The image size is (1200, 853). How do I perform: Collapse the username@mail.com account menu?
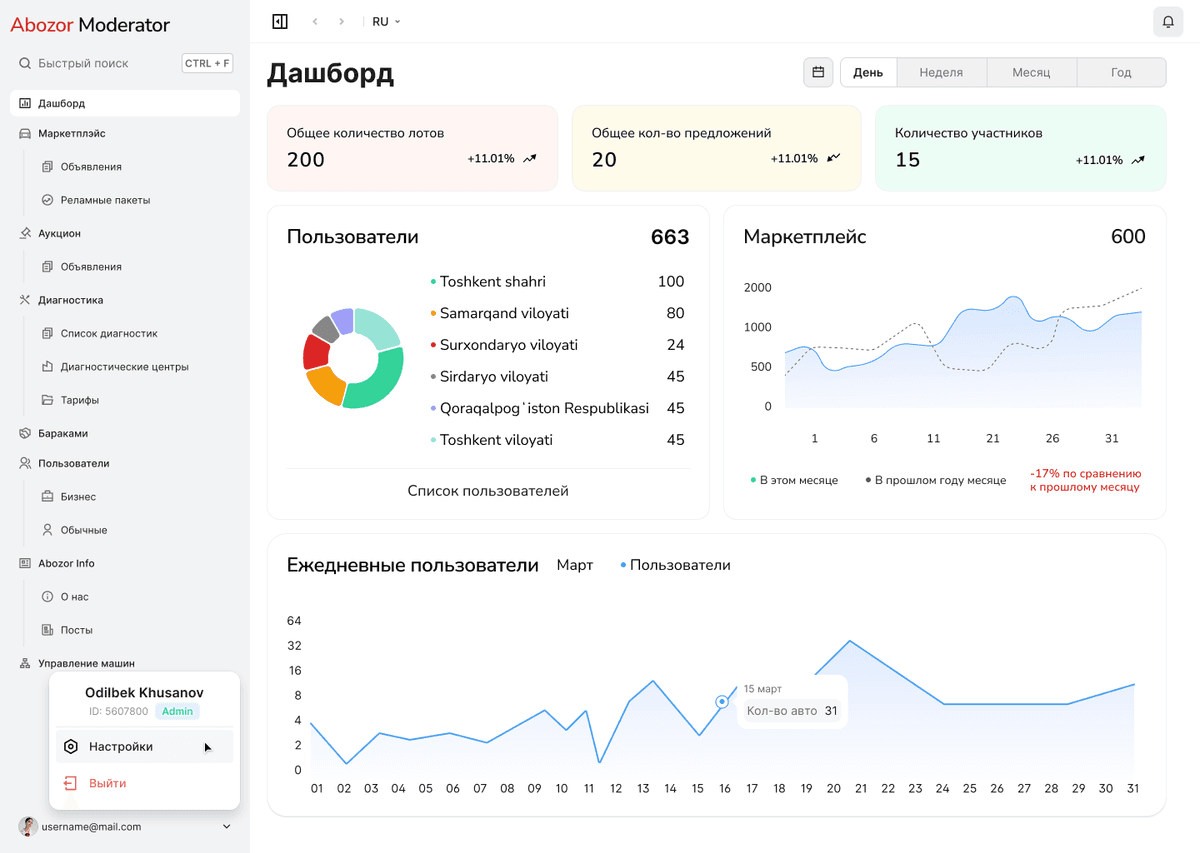[x=227, y=827]
